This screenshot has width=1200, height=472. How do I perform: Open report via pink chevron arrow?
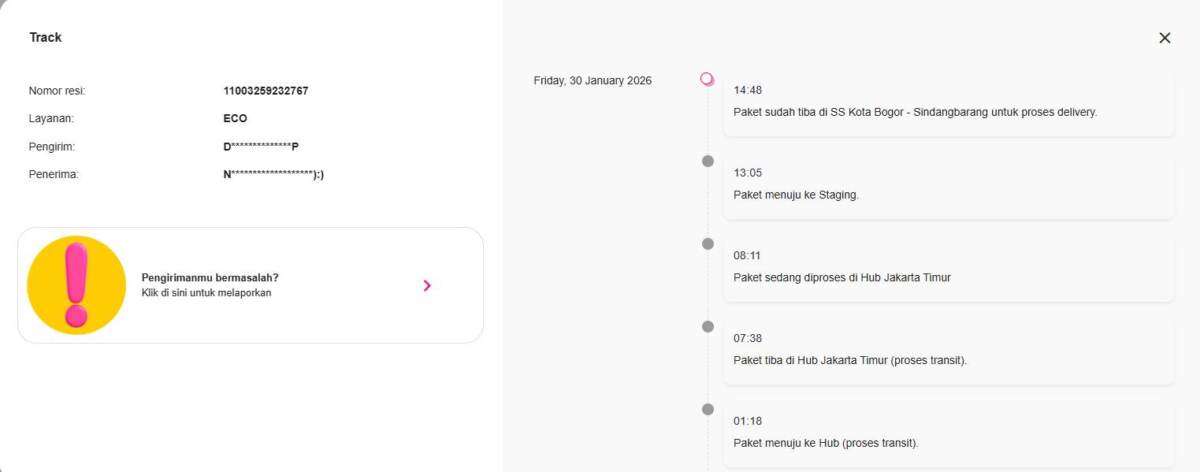coord(427,286)
